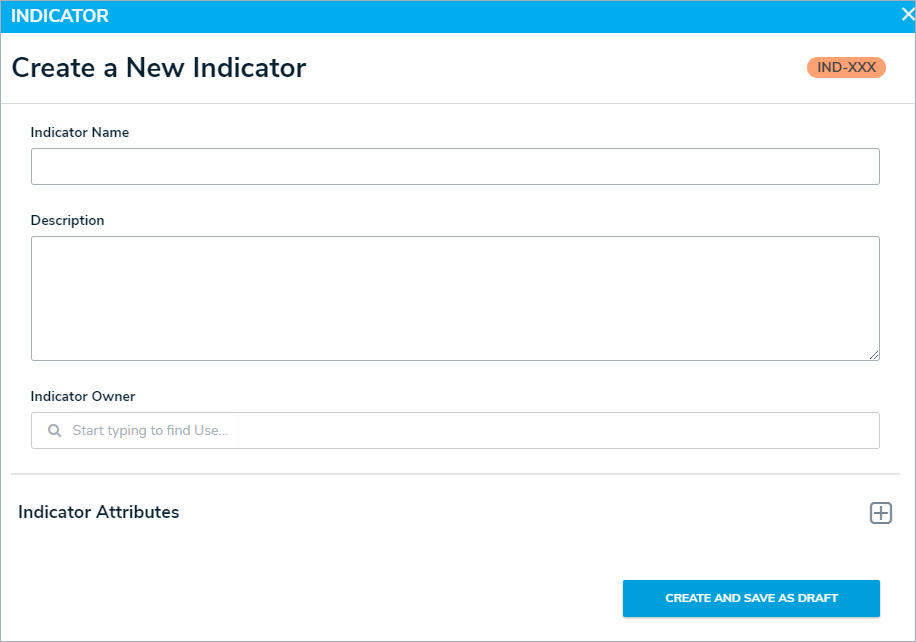Click inside the Description text area
Viewport: 916px width, 642px height.
pyautogui.click(x=455, y=298)
